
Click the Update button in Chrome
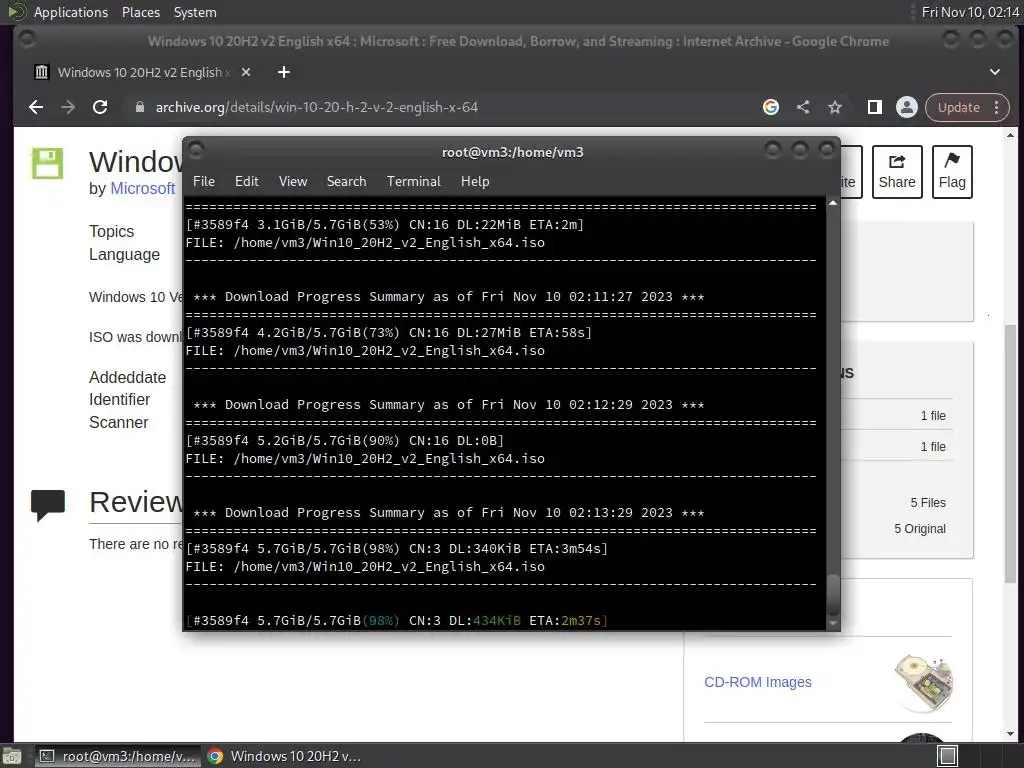(959, 107)
